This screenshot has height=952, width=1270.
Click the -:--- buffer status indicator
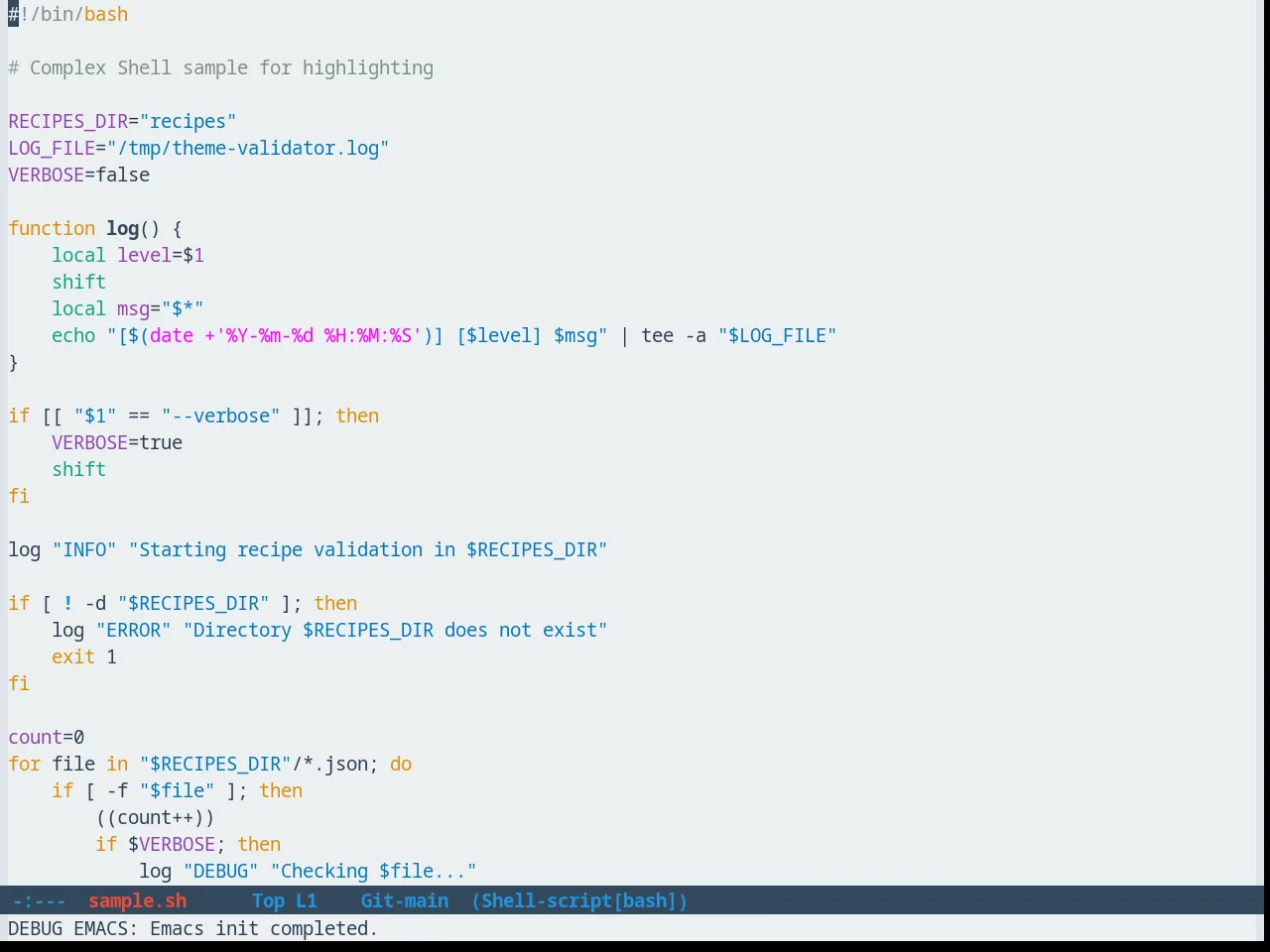point(40,900)
